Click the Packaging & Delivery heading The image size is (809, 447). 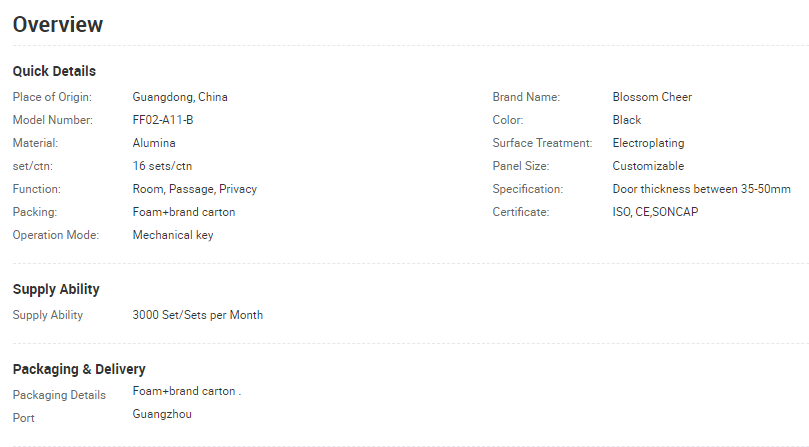point(79,369)
